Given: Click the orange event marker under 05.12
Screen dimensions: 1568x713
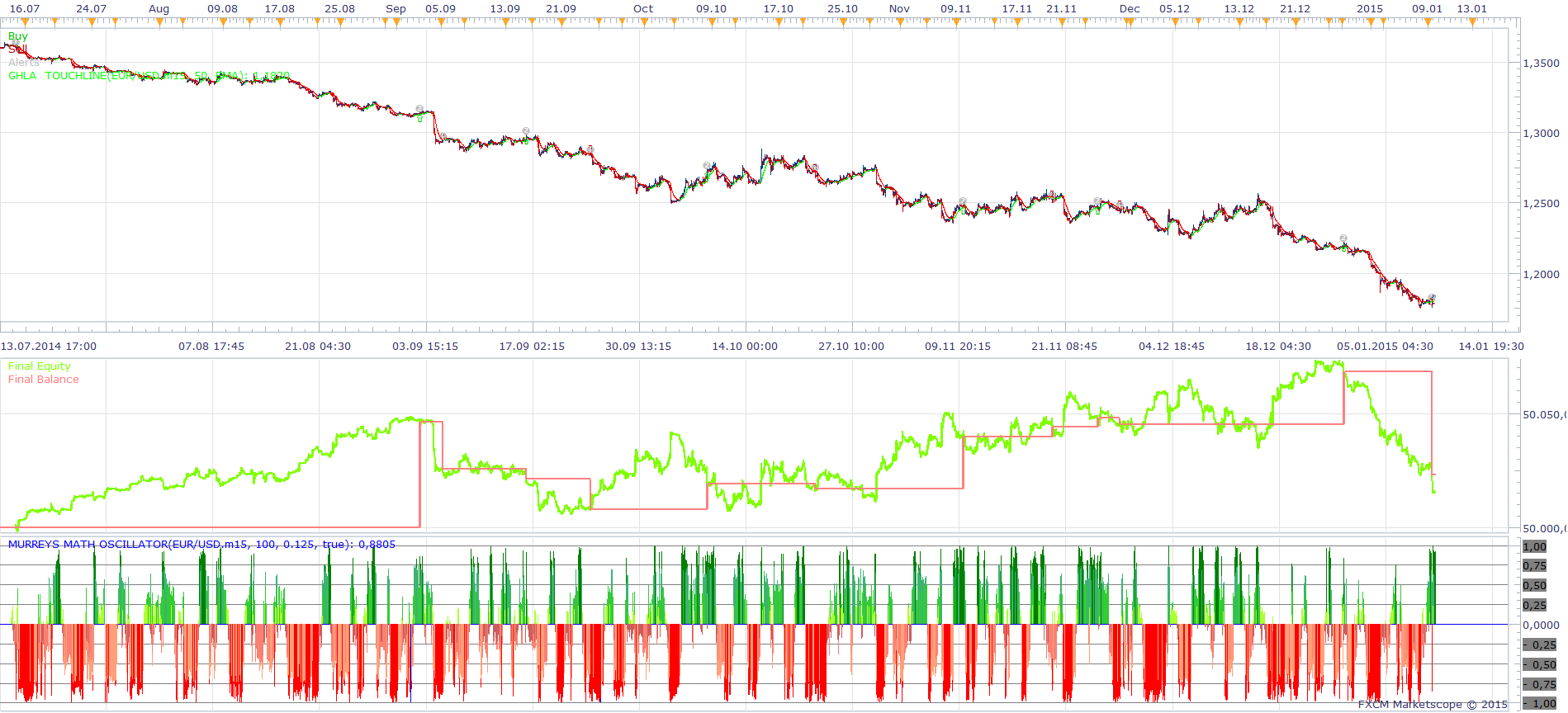Looking at the screenshot, I should point(1175,22).
